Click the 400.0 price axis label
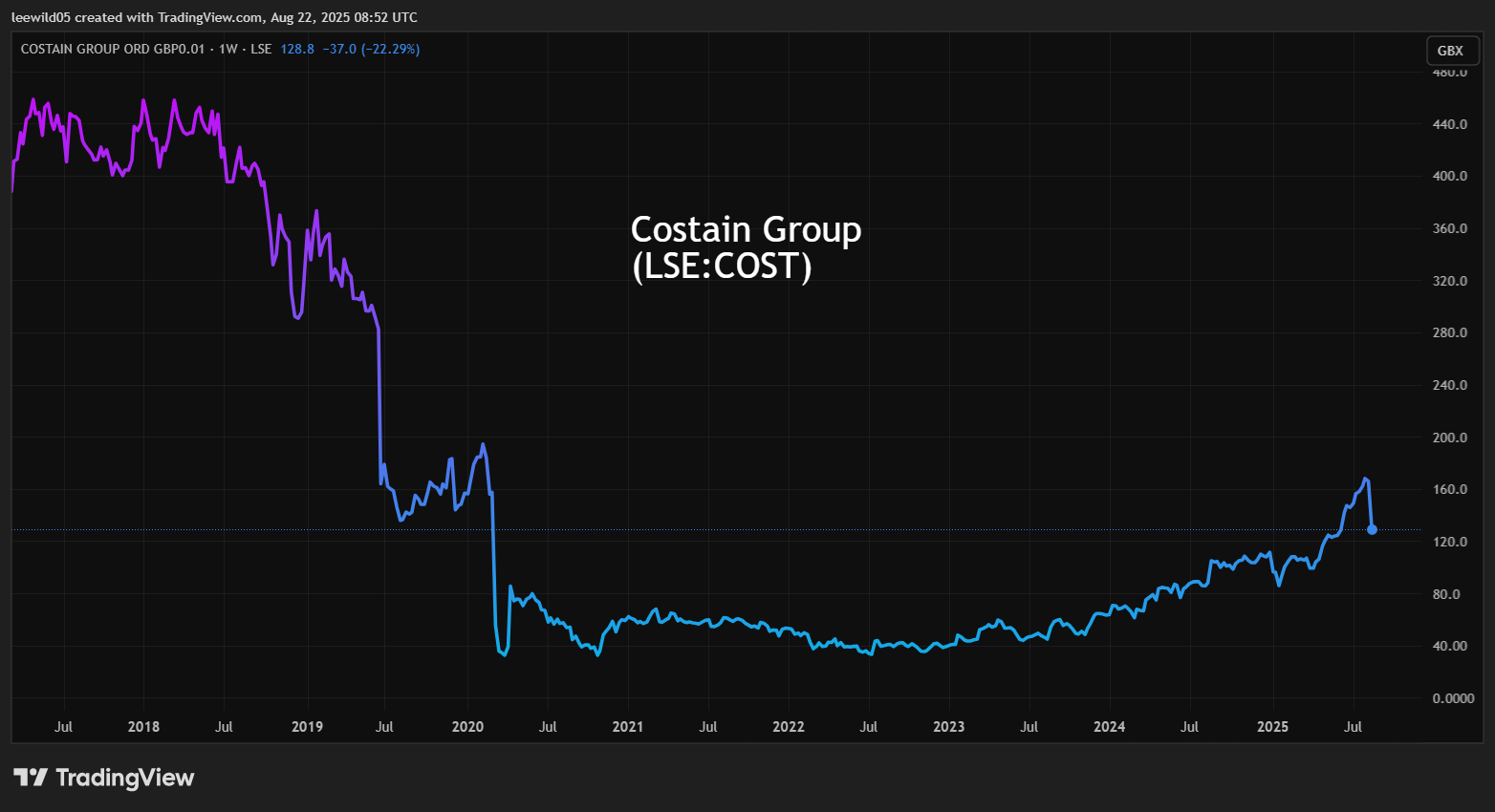 [x=1450, y=176]
